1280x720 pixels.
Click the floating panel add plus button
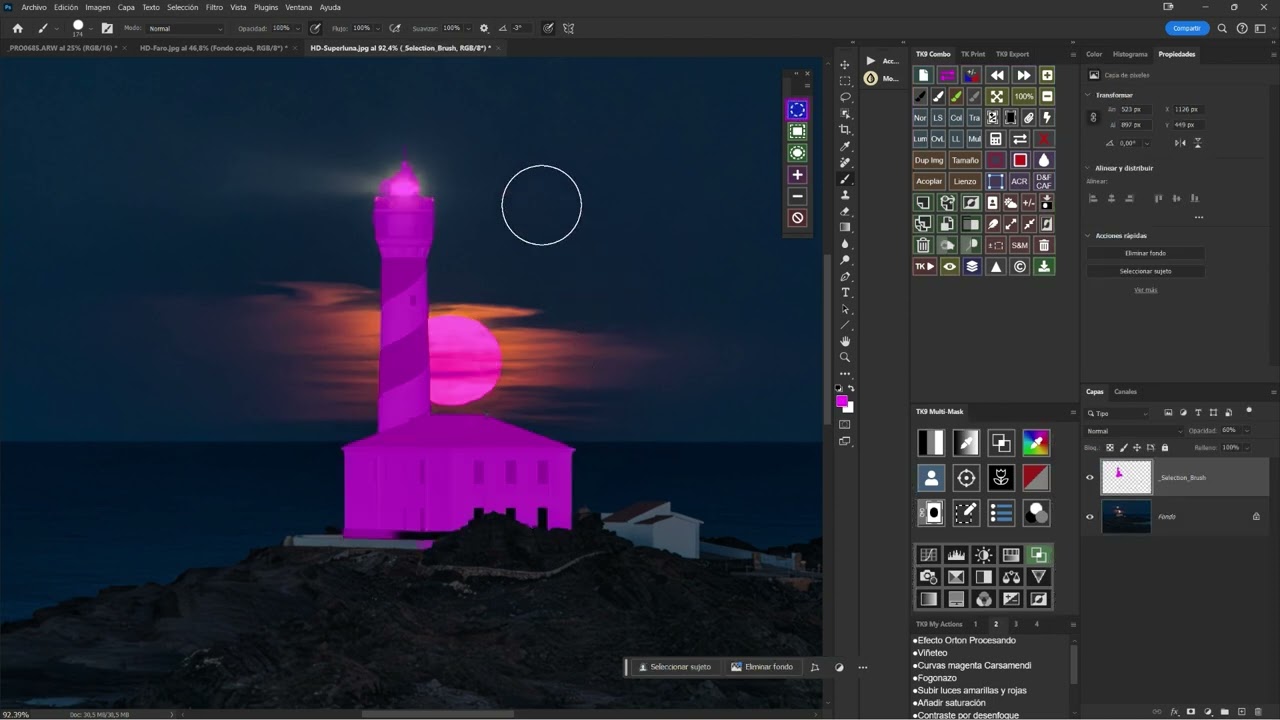[x=797, y=175]
